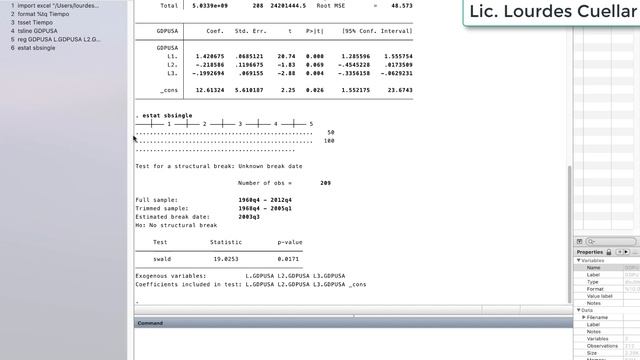The width and height of the screenshot is (640, 360).
Task: Click the Number of obs value 209
Action: (325, 183)
